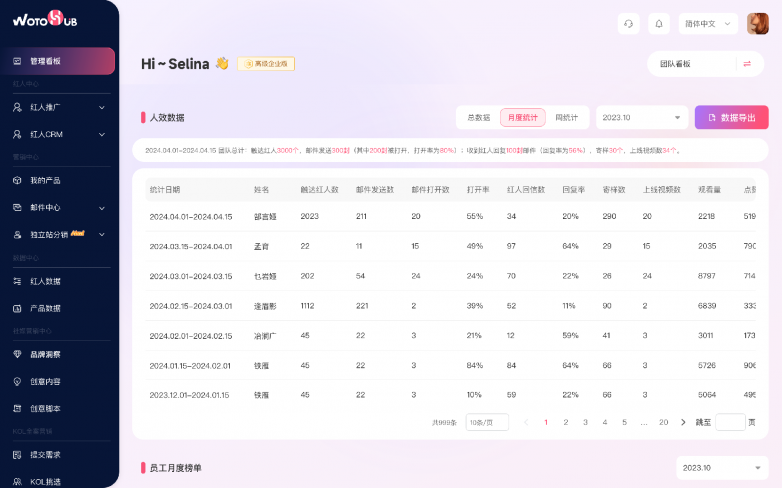Go to page 2 in pagination

pos(566,422)
